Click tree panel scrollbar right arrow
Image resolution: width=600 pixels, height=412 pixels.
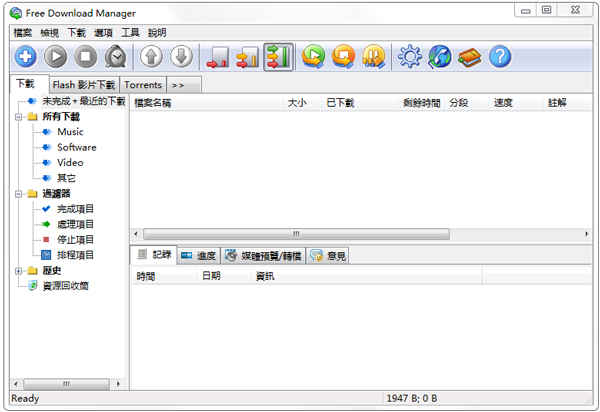coord(118,384)
